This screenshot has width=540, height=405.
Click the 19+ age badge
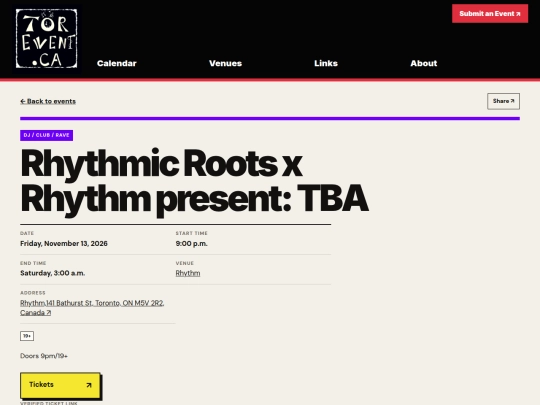click(x=27, y=336)
